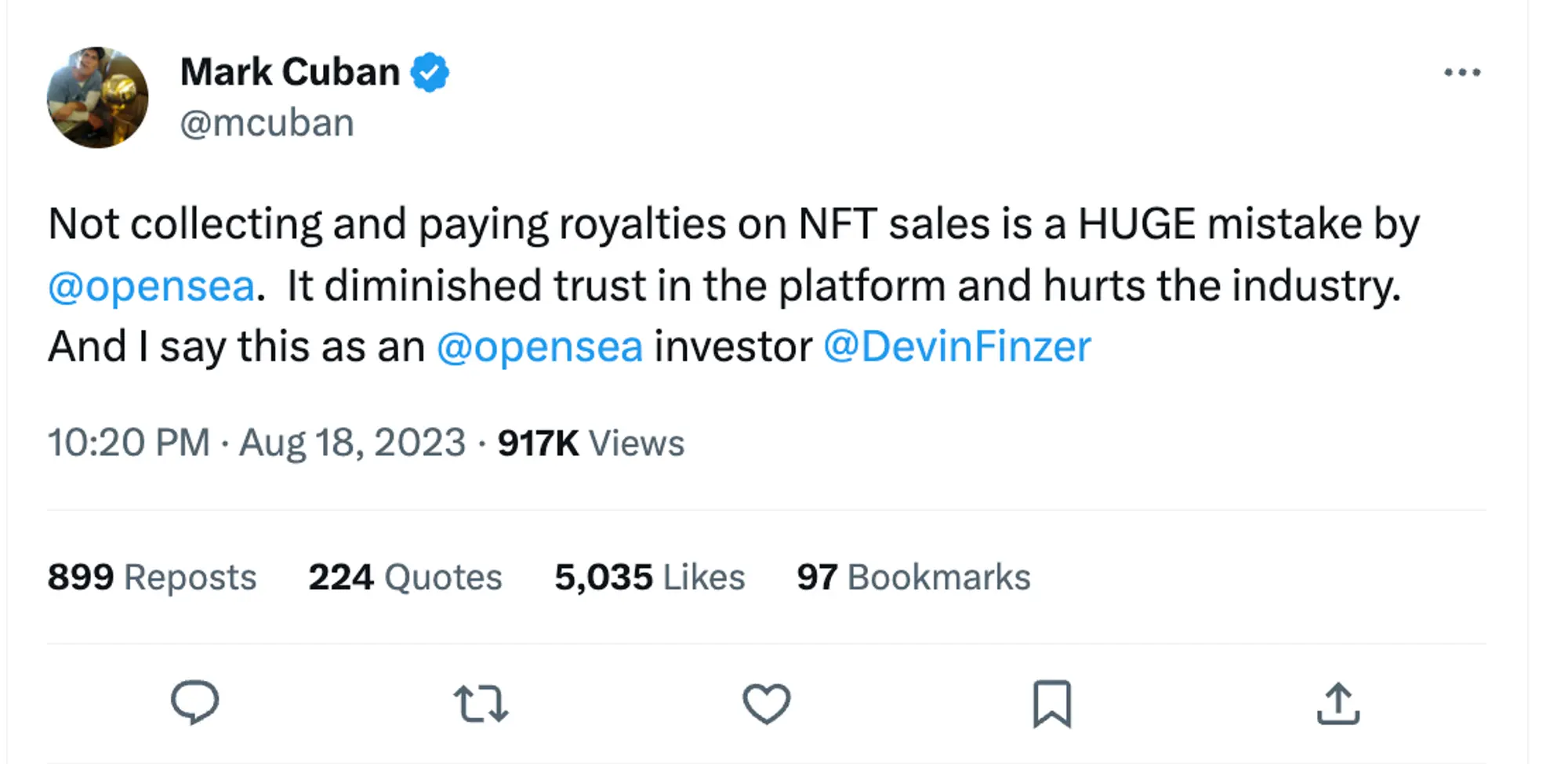
Task: Click the Mark Cuban display name
Action: tap(289, 71)
